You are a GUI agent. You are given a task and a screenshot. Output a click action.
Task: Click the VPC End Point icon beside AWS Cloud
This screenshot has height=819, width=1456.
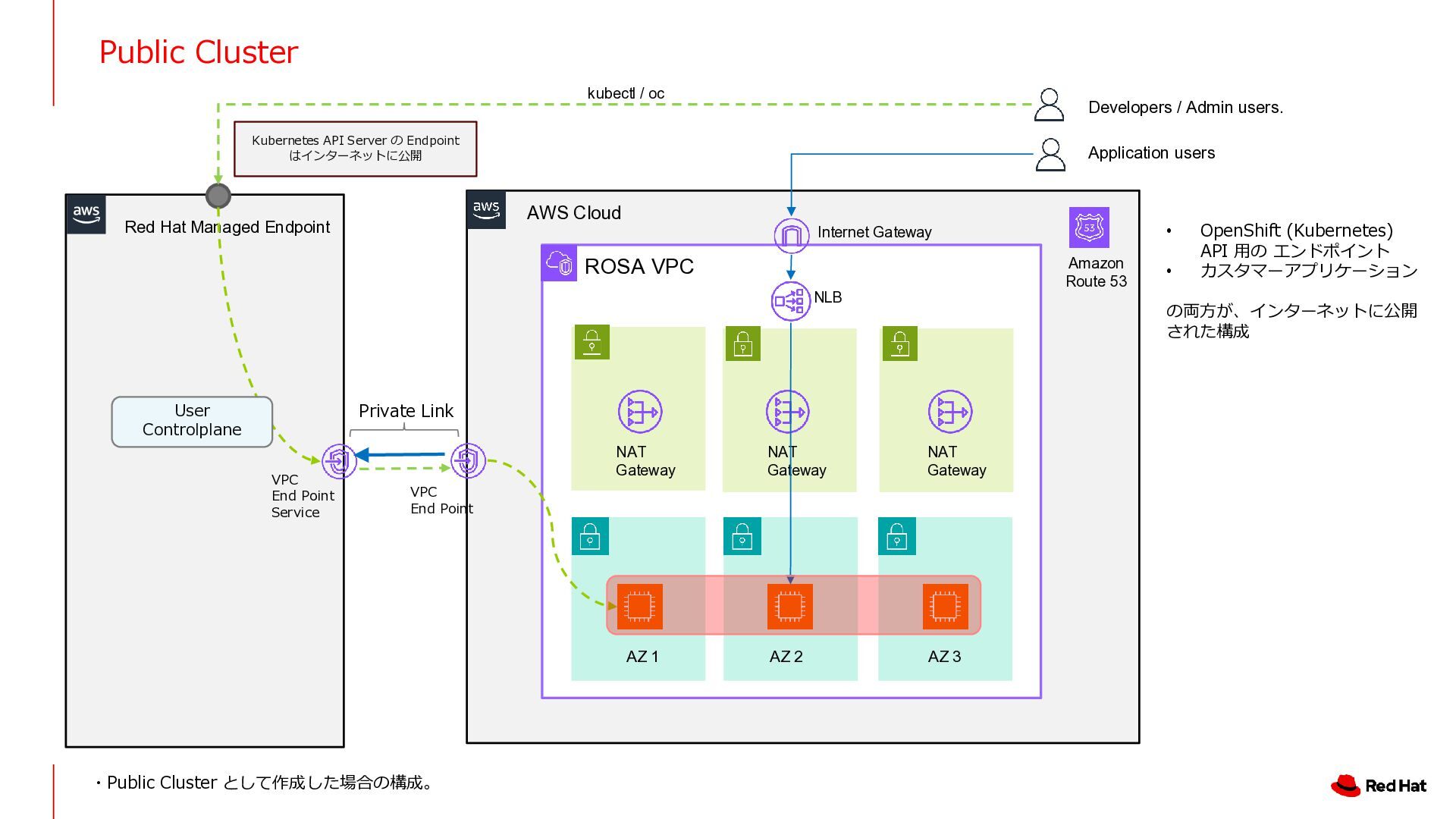tap(468, 460)
